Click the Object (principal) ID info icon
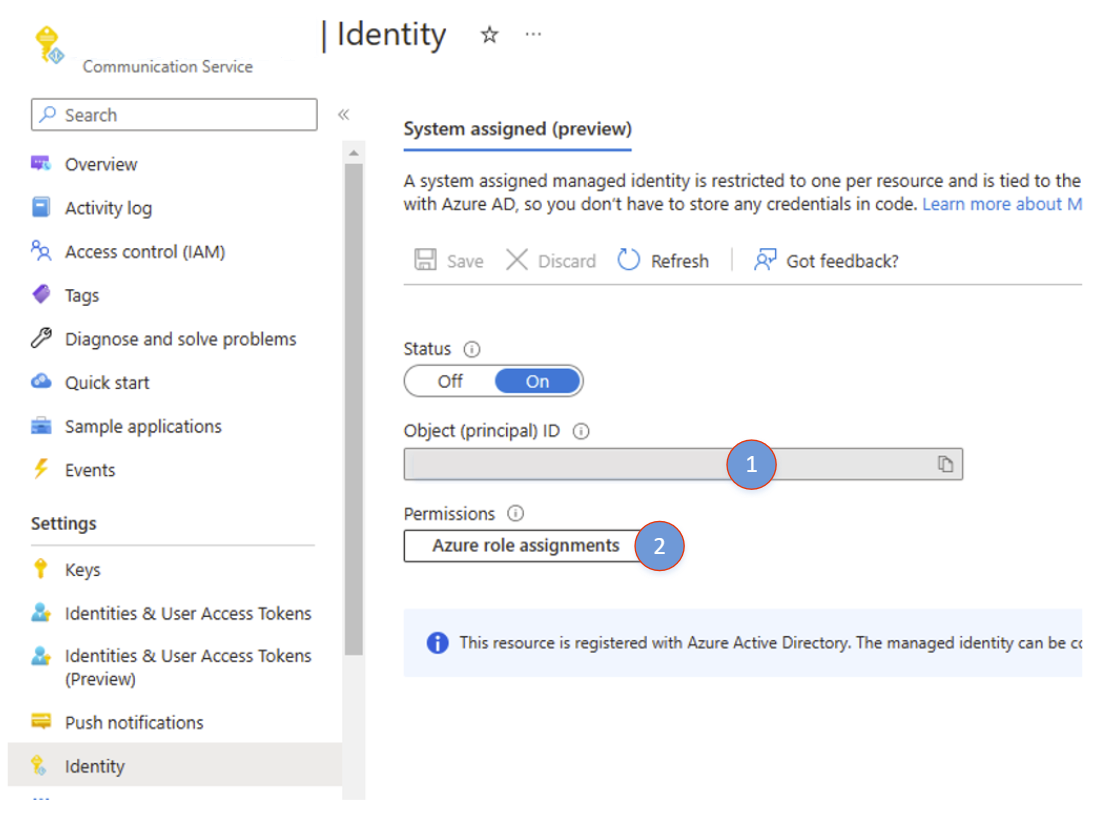 click(x=581, y=431)
